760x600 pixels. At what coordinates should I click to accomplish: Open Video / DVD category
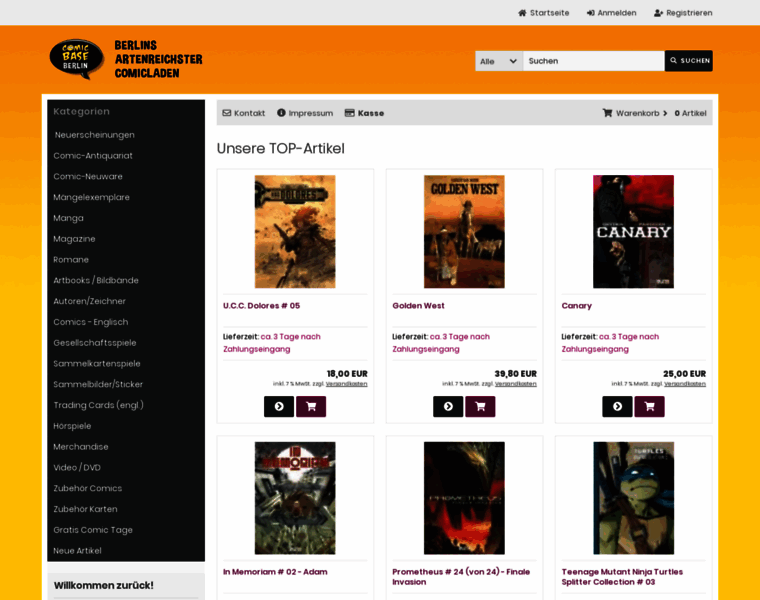tap(77, 468)
